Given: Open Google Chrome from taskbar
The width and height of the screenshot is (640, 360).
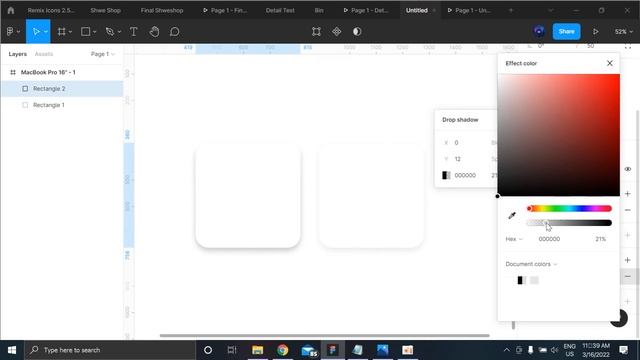Looking at the screenshot, I should pos(282,350).
